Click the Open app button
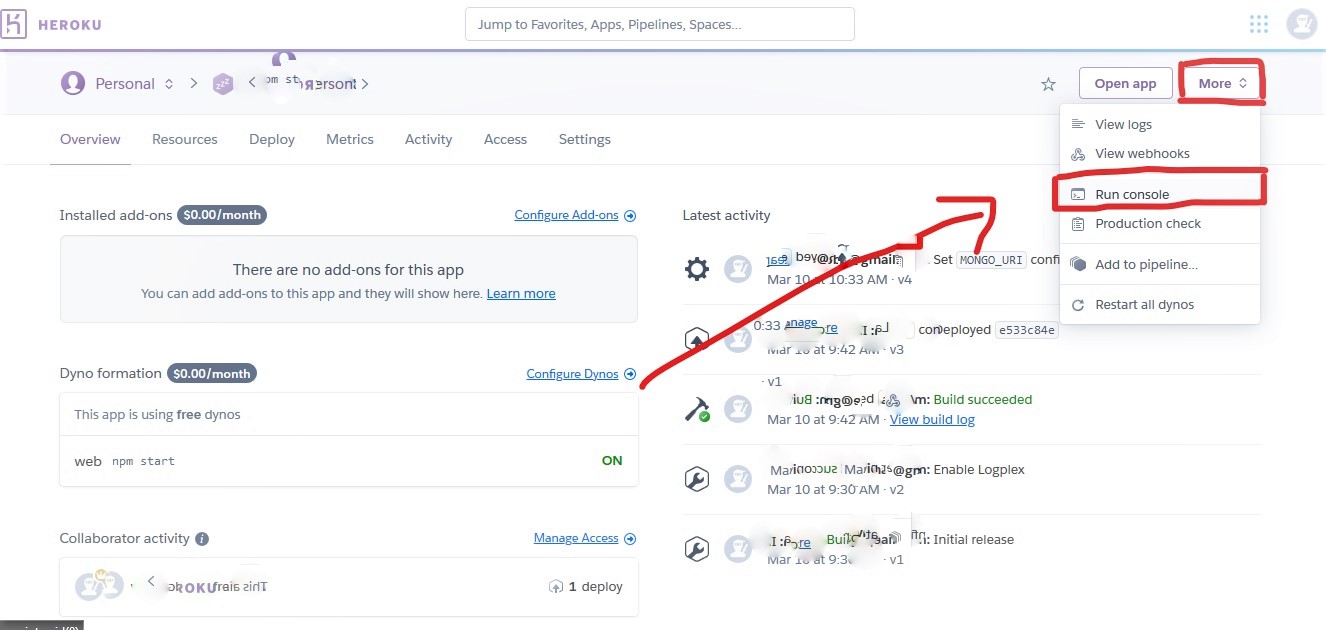 1125,83
